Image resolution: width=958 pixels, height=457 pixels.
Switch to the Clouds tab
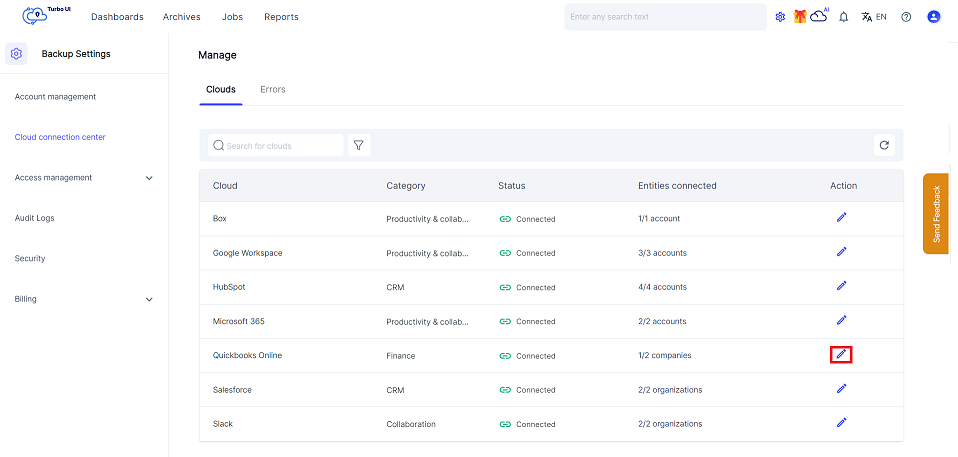pyautogui.click(x=221, y=89)
